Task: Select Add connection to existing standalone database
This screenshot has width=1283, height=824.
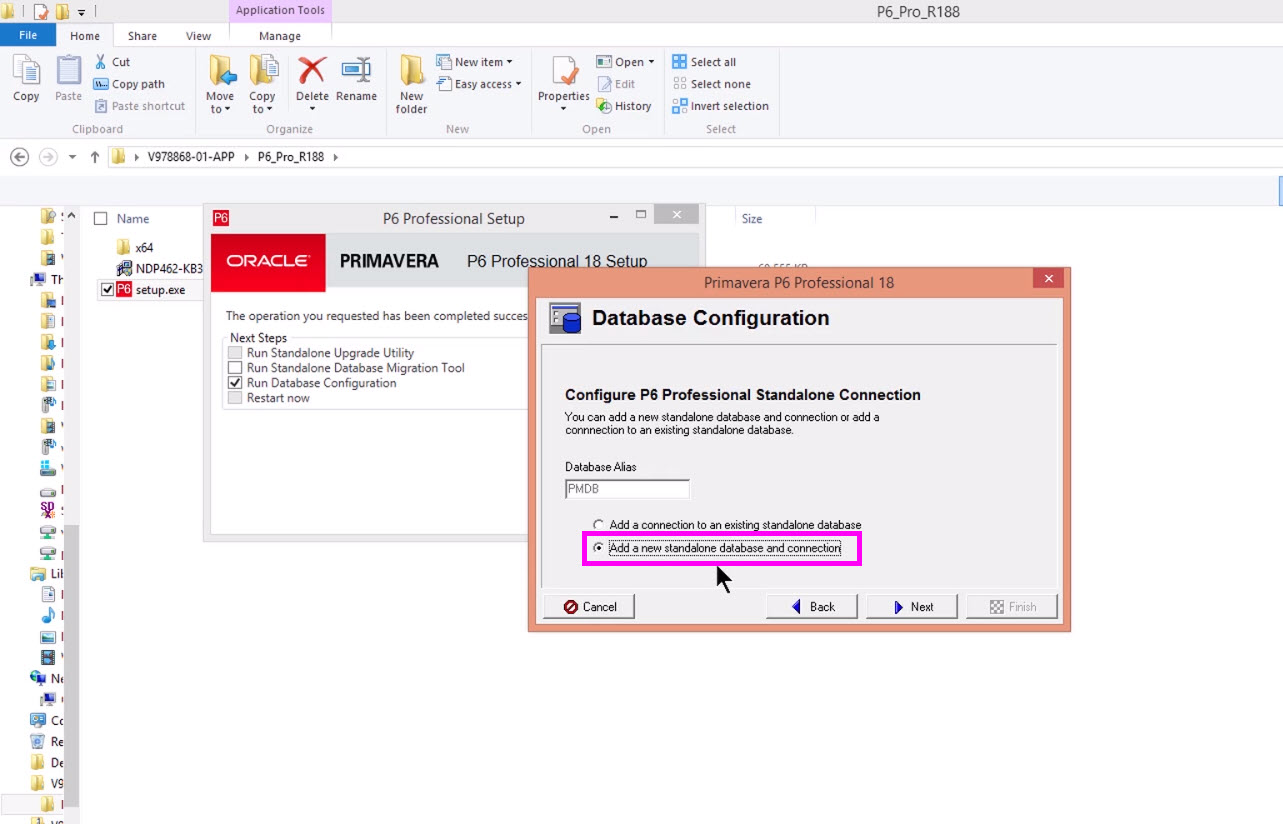Action: (599, 525)
